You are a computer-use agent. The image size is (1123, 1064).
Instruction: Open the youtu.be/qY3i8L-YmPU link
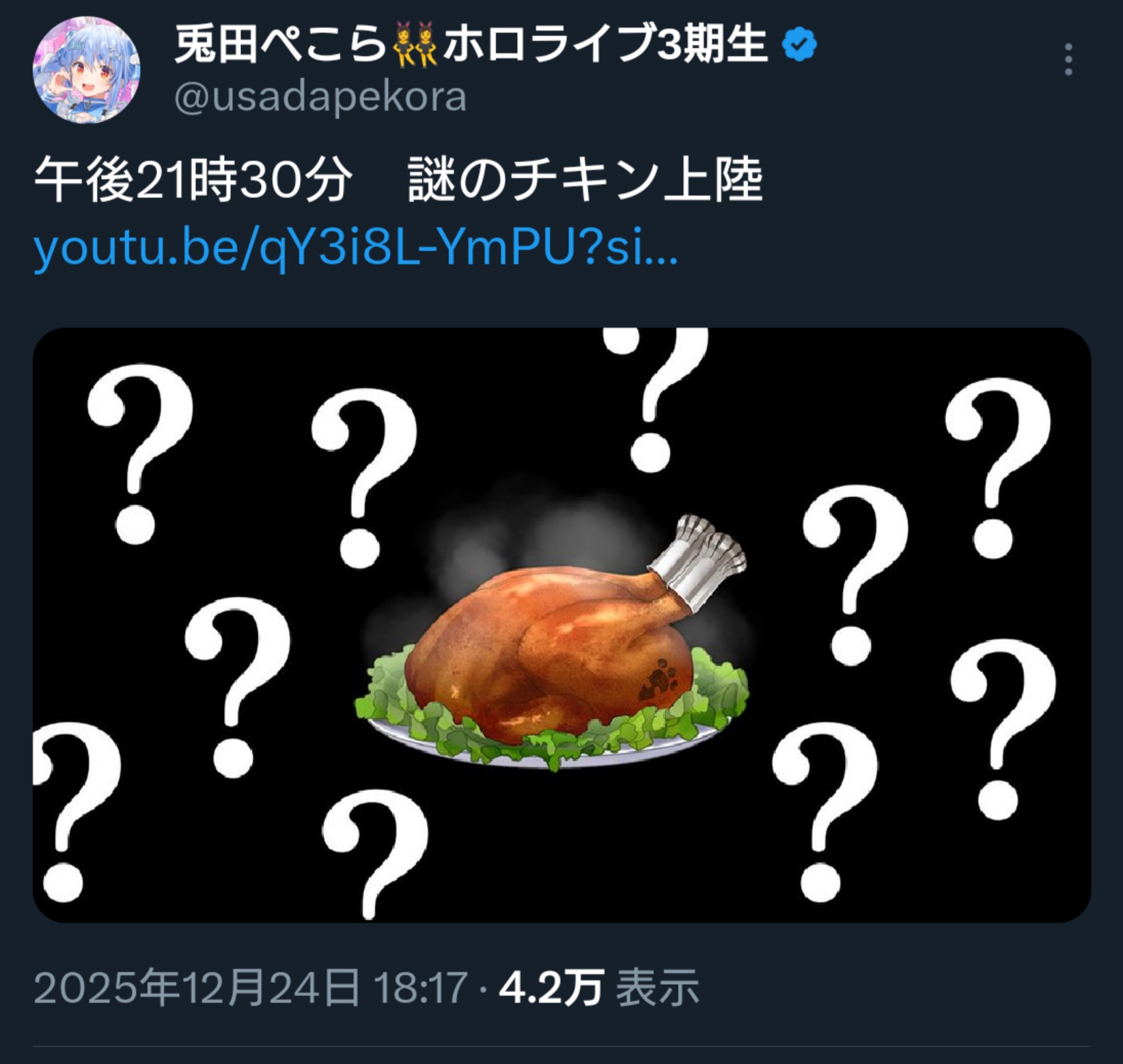356,249
